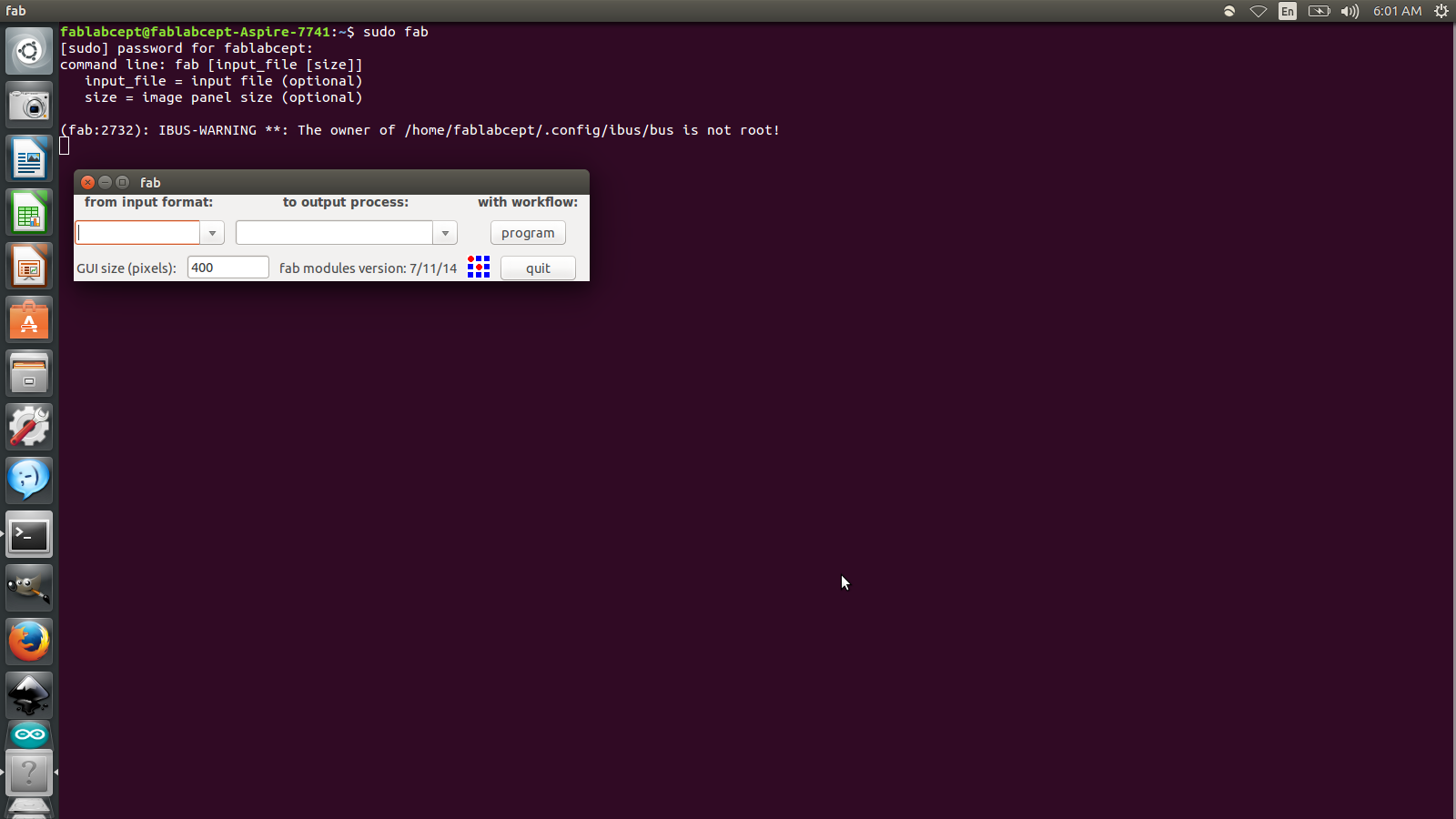
Task: Click the 'input_file = input file (optional)' line
Action: coord(223,81)
